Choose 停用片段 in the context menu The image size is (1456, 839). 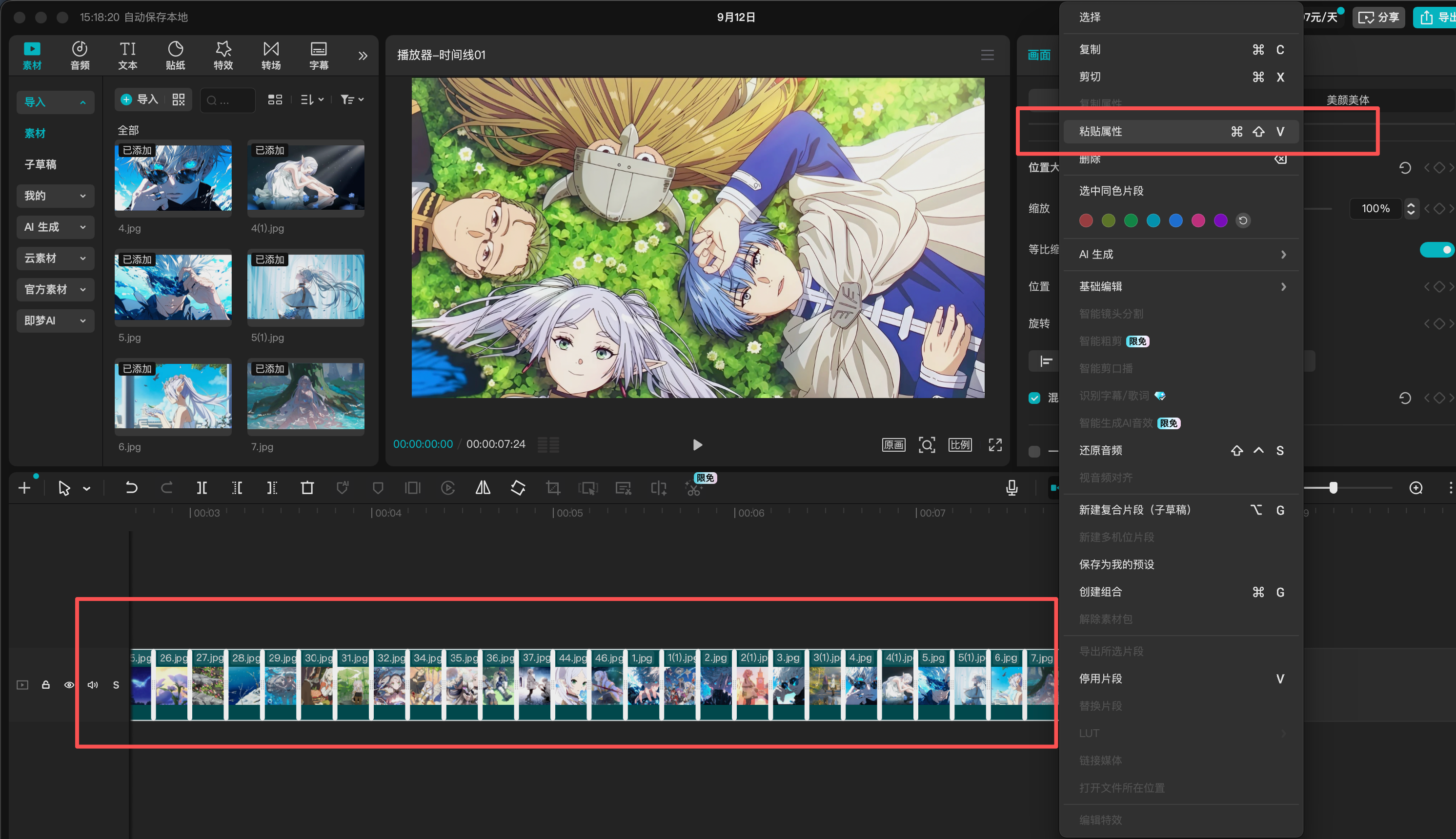pos(1180,678)
